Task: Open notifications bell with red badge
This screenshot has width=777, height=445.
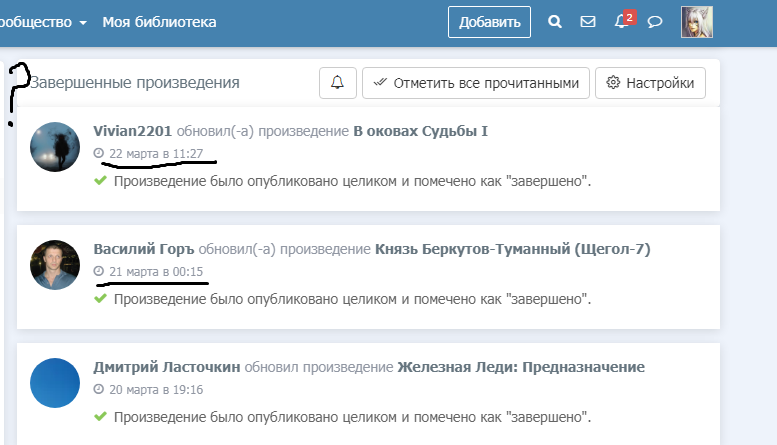Action: [622, 21]
